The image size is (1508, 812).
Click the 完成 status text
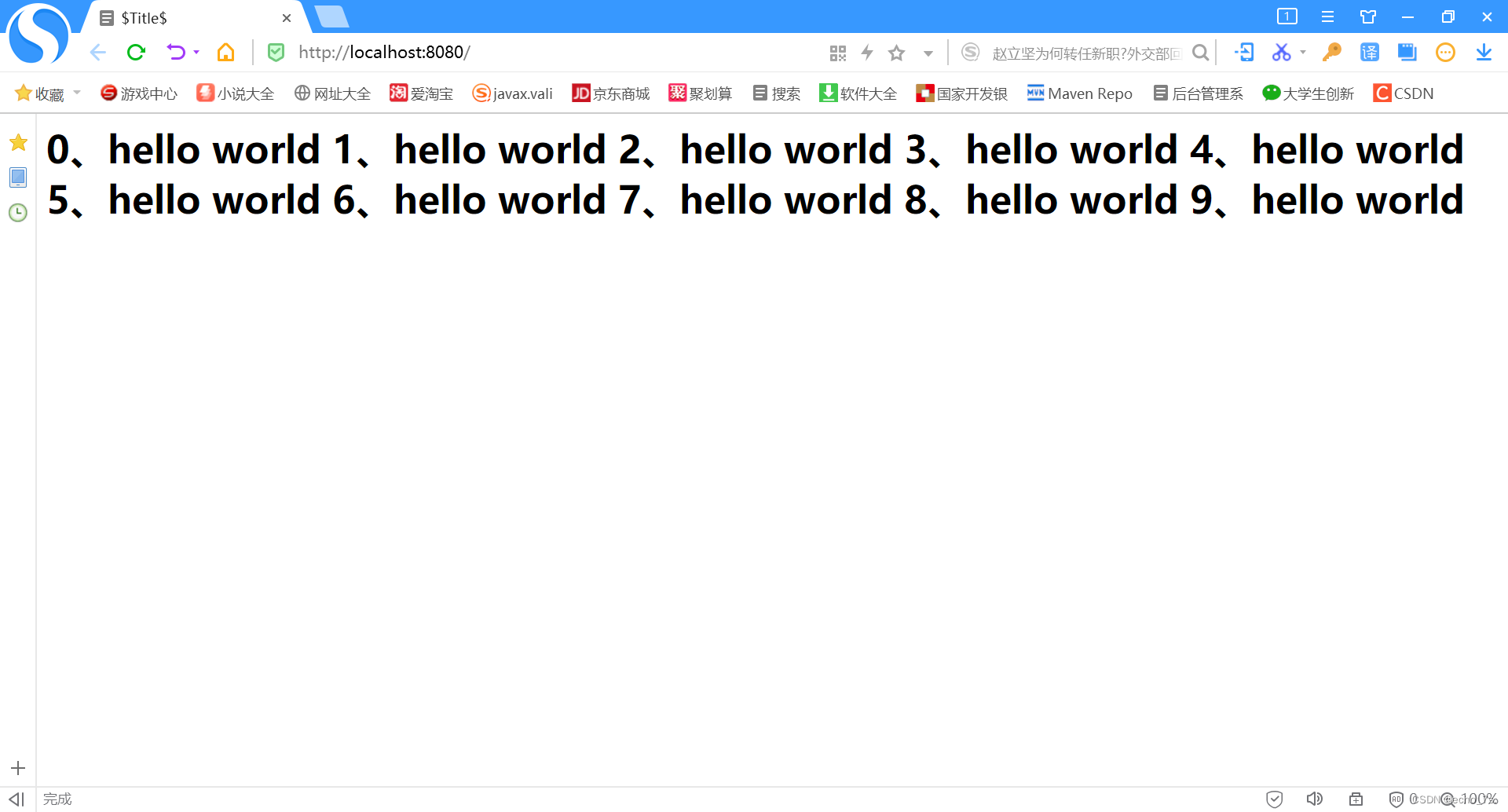tap(57, 799)
